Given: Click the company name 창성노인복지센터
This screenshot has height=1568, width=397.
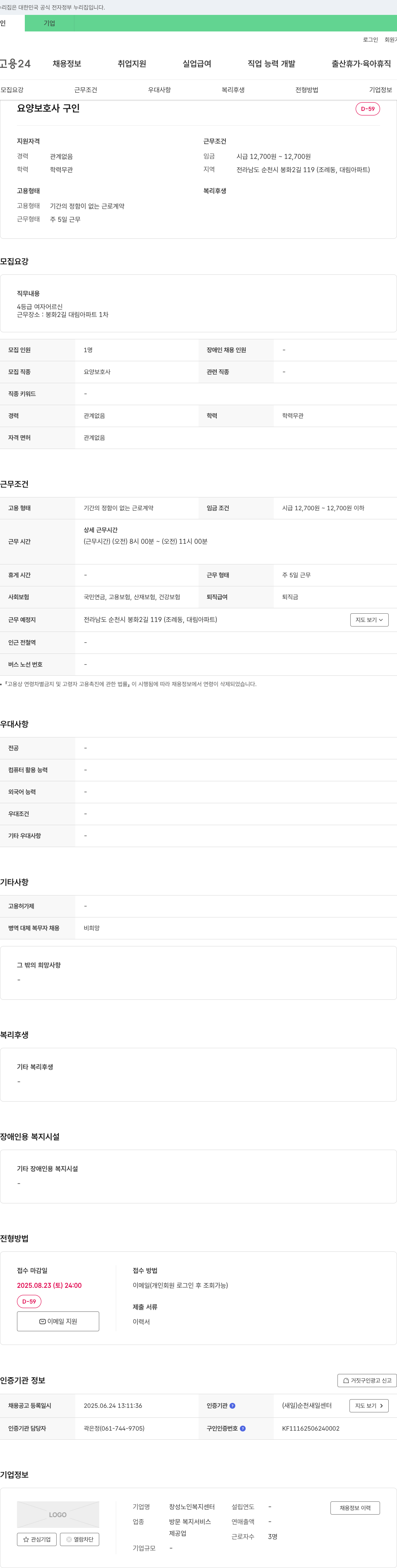Looking at the screenshot, I should pyautogui.click(x=191, y=1506).
